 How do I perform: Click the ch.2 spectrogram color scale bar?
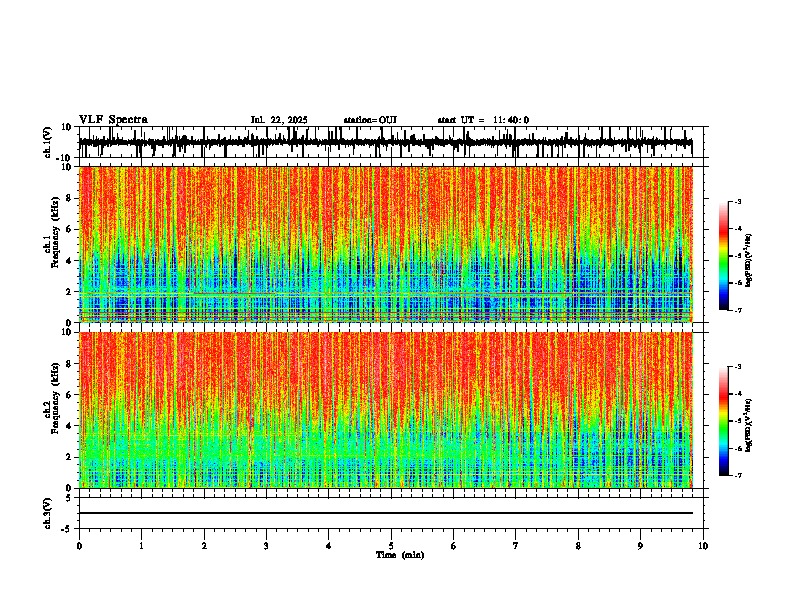[724, 421]
